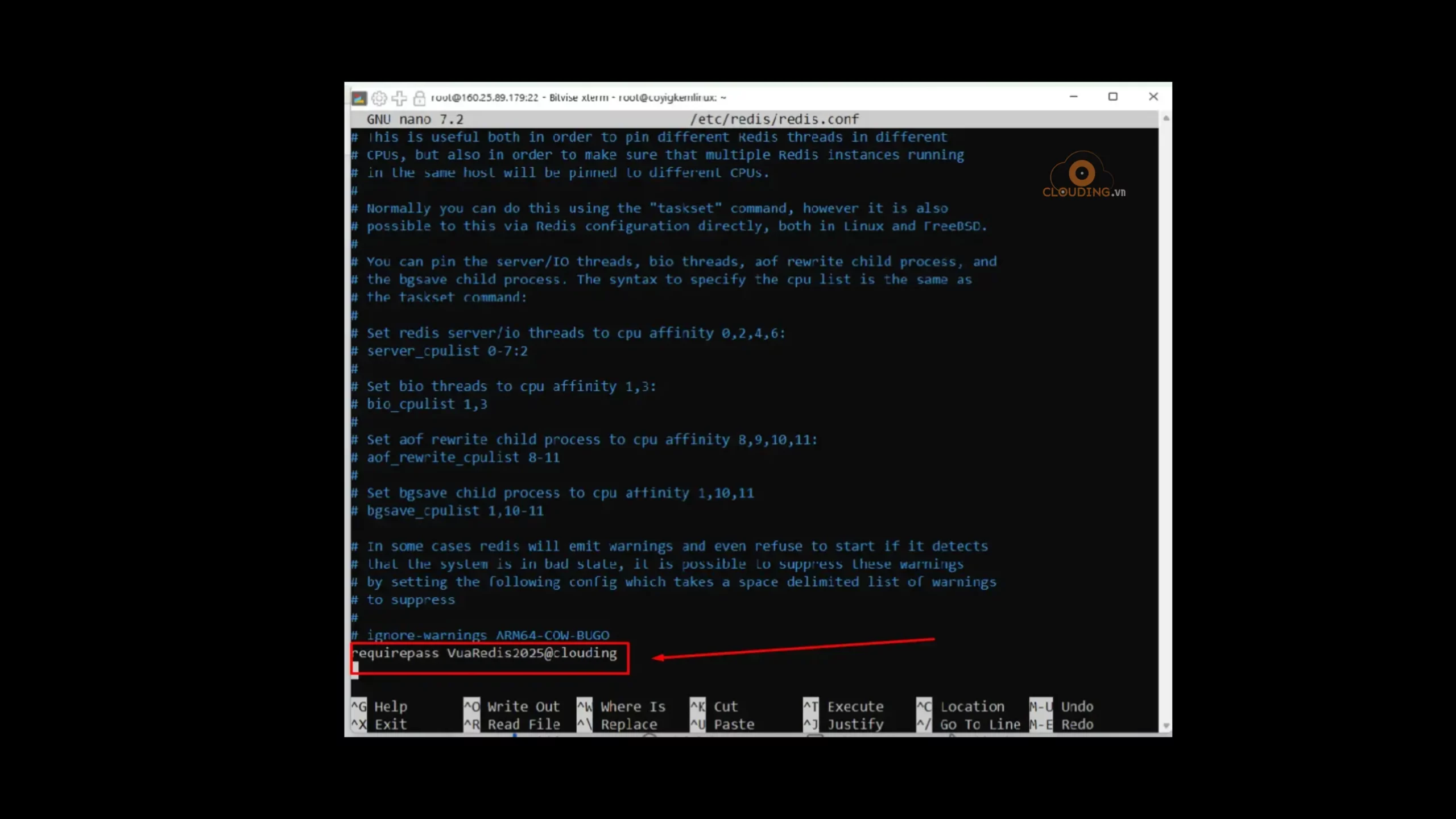This screenshot has height=819, width=1456.
Task: Click the ^C Location shortcut
Action: pyautogui.click(x=960, y=706)
